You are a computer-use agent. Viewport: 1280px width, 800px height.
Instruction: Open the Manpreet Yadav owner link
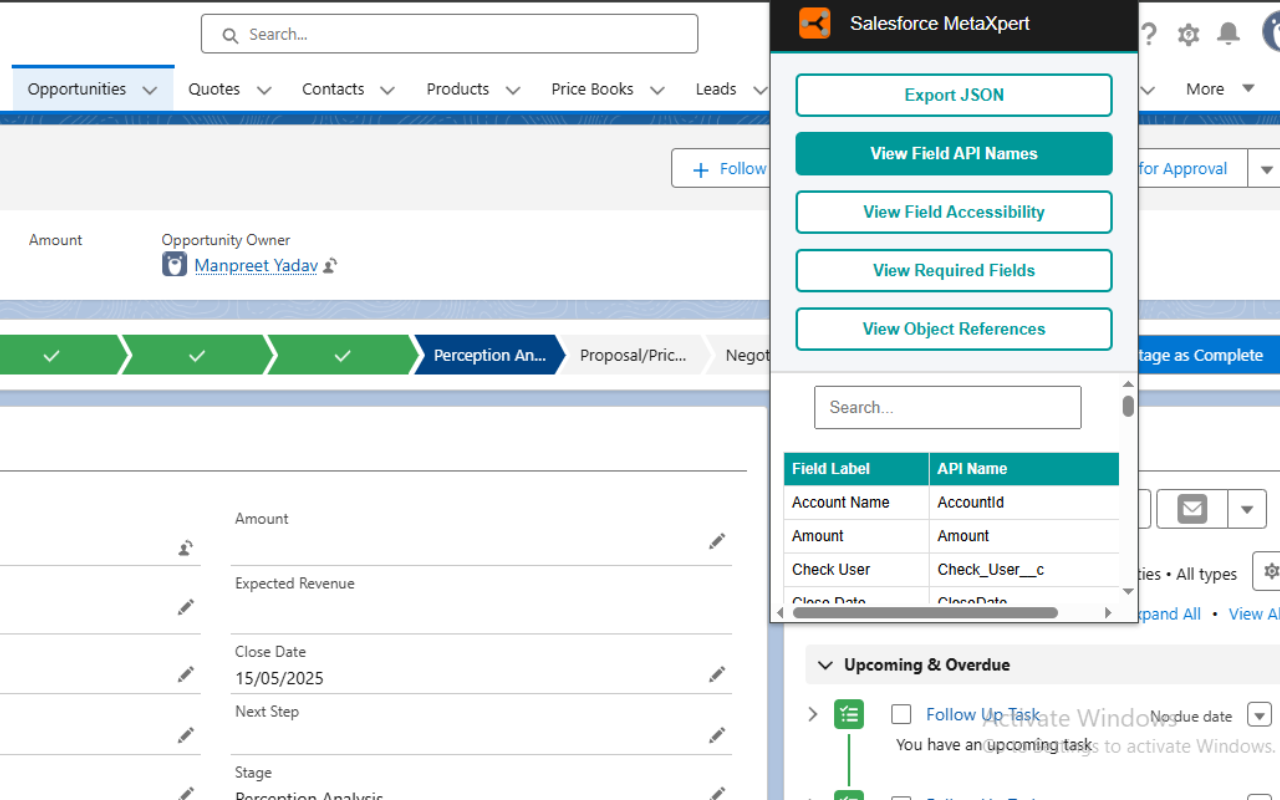coord(256,265)
